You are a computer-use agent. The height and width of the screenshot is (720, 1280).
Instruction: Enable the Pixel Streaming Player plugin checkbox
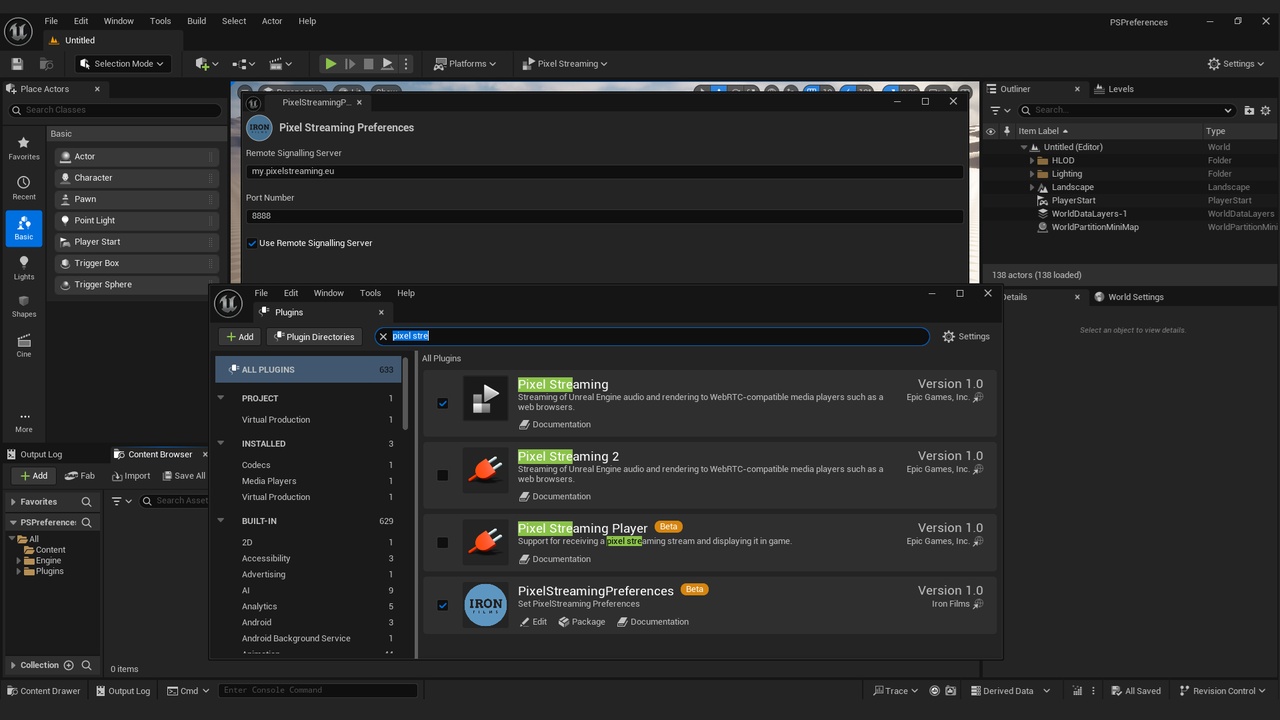[x=443, y=543]
